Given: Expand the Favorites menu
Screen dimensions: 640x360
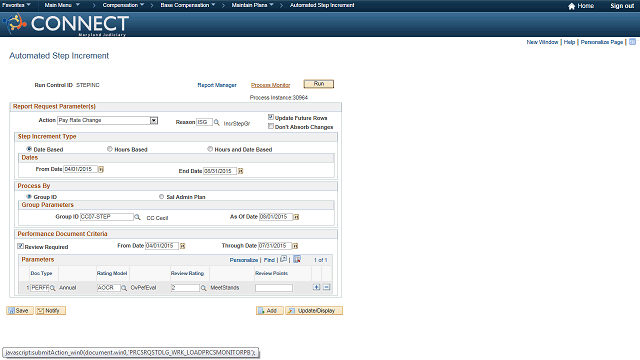Looking at the screenshot, I should coord(16,5).
